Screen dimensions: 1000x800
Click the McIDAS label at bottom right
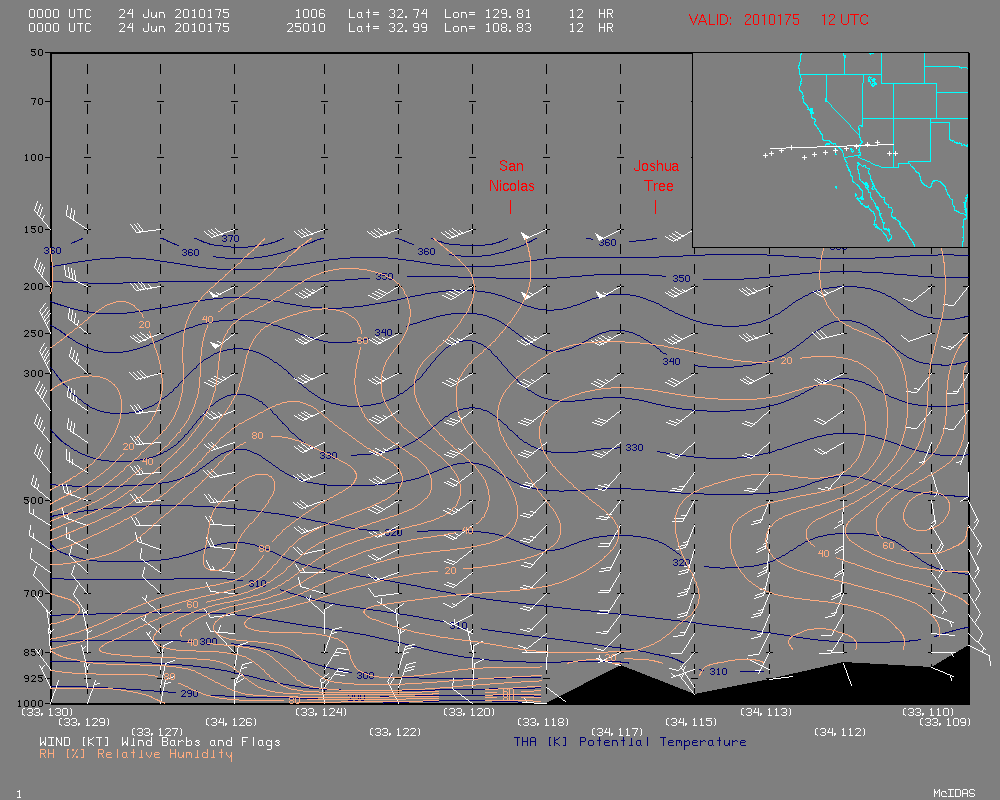954,793
